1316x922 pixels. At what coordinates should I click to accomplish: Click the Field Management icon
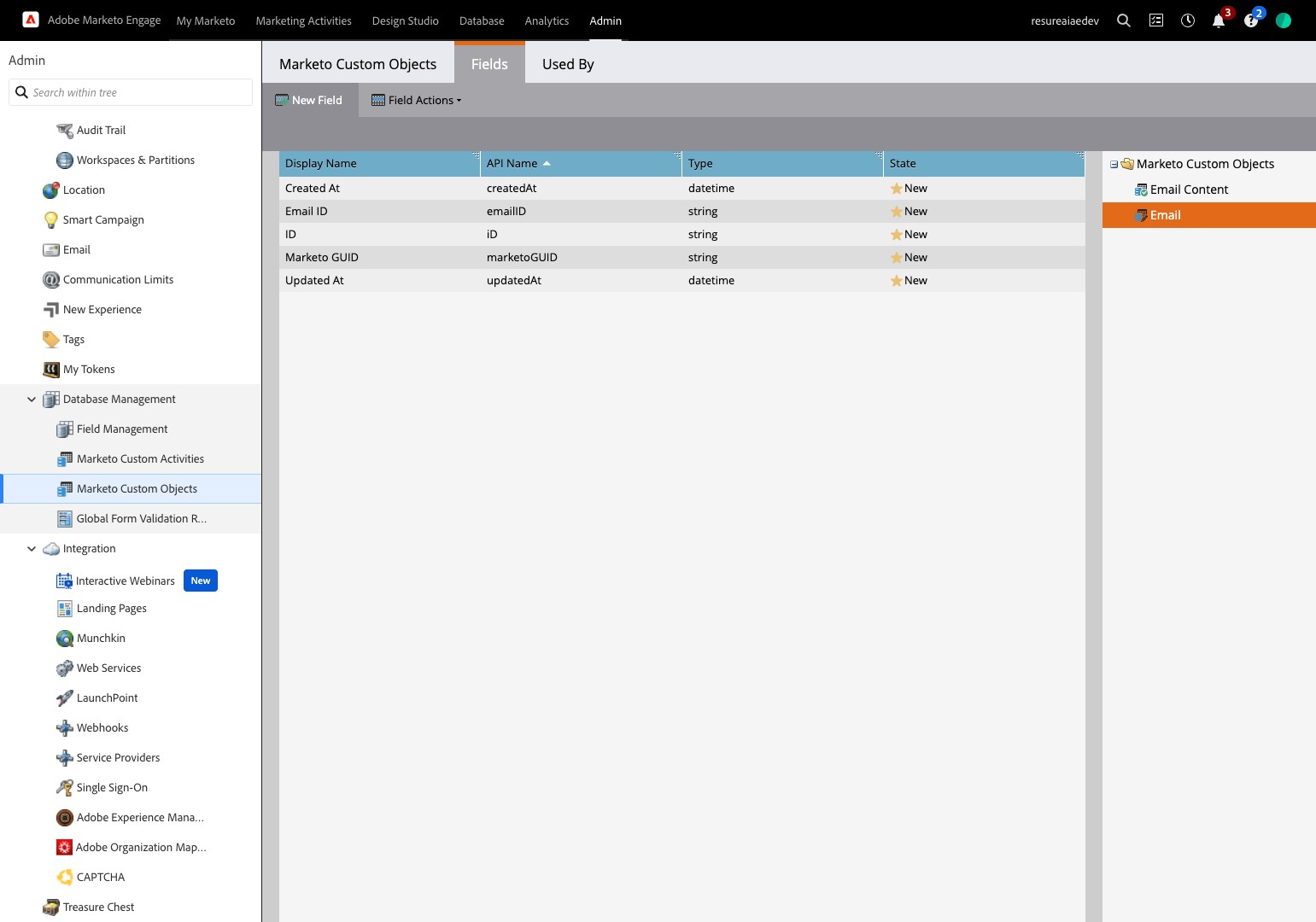point(65,429)
